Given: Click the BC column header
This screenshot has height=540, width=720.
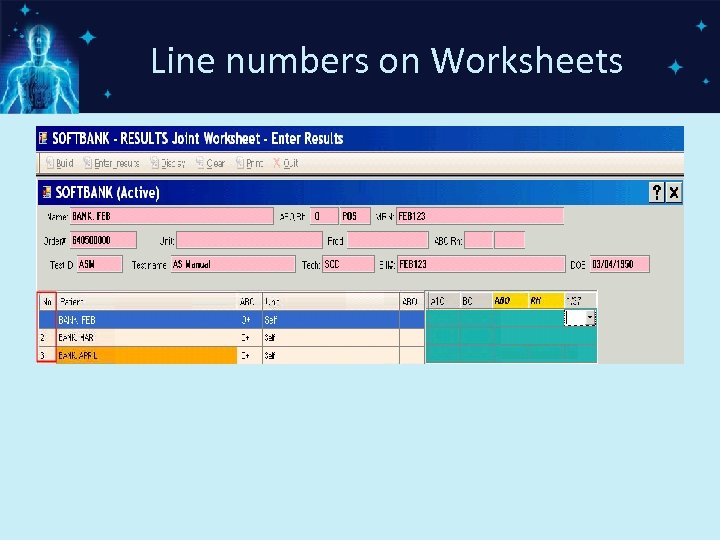Looking at the screenshot, I should (476, 301).
